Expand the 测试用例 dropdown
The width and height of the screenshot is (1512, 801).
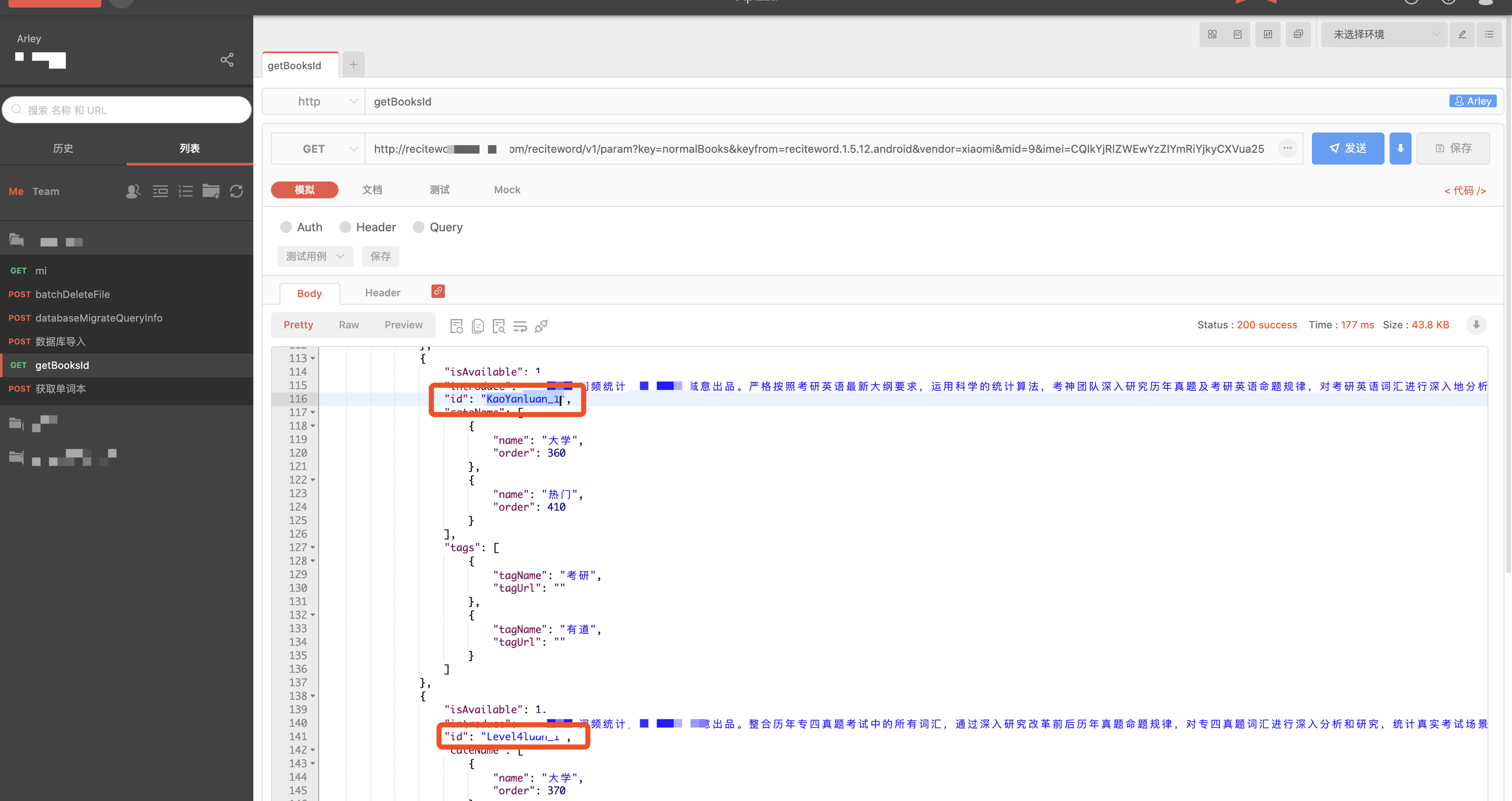(x=314, y=256)
